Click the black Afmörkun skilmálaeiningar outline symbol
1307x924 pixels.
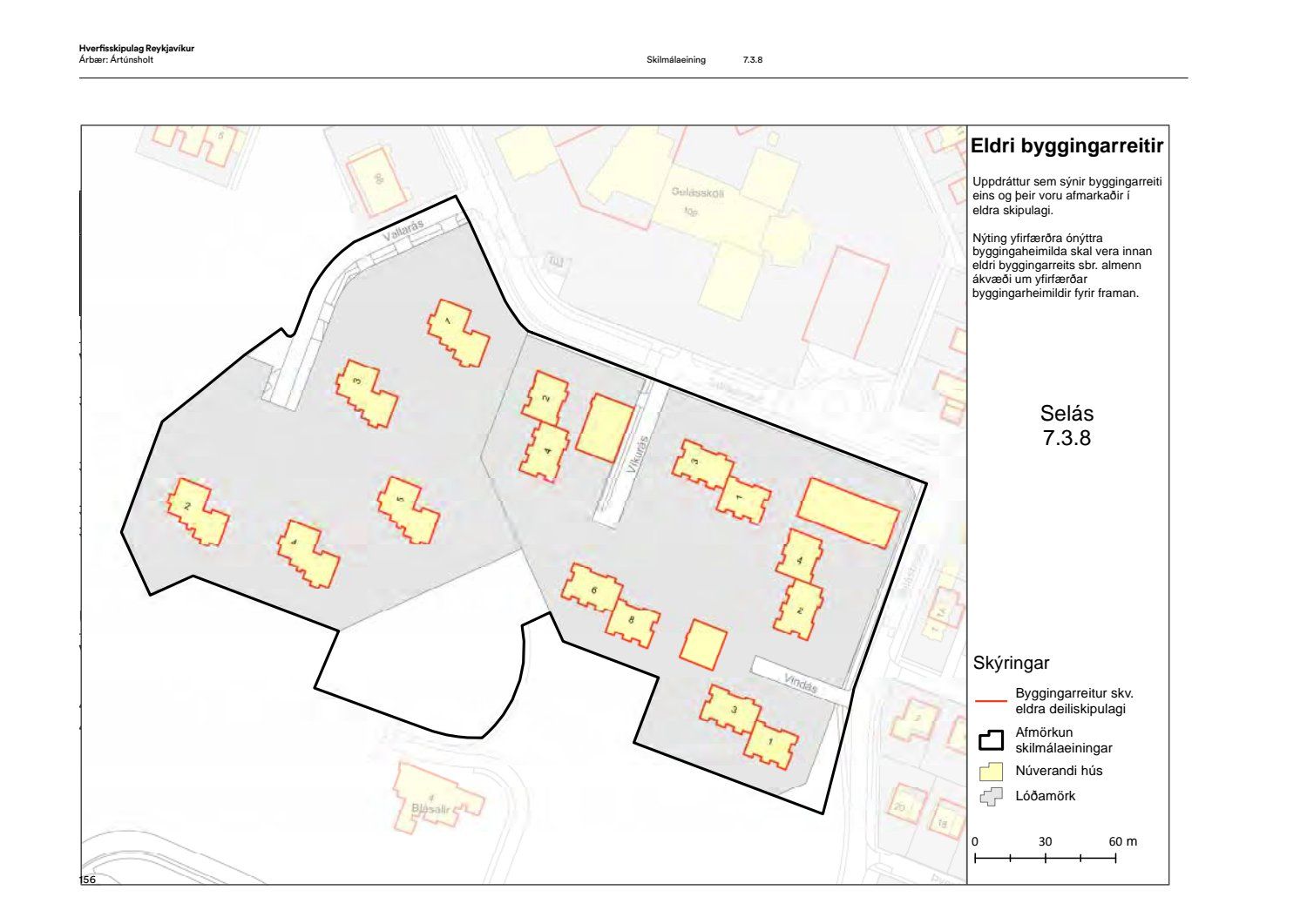tap(991, 740)
